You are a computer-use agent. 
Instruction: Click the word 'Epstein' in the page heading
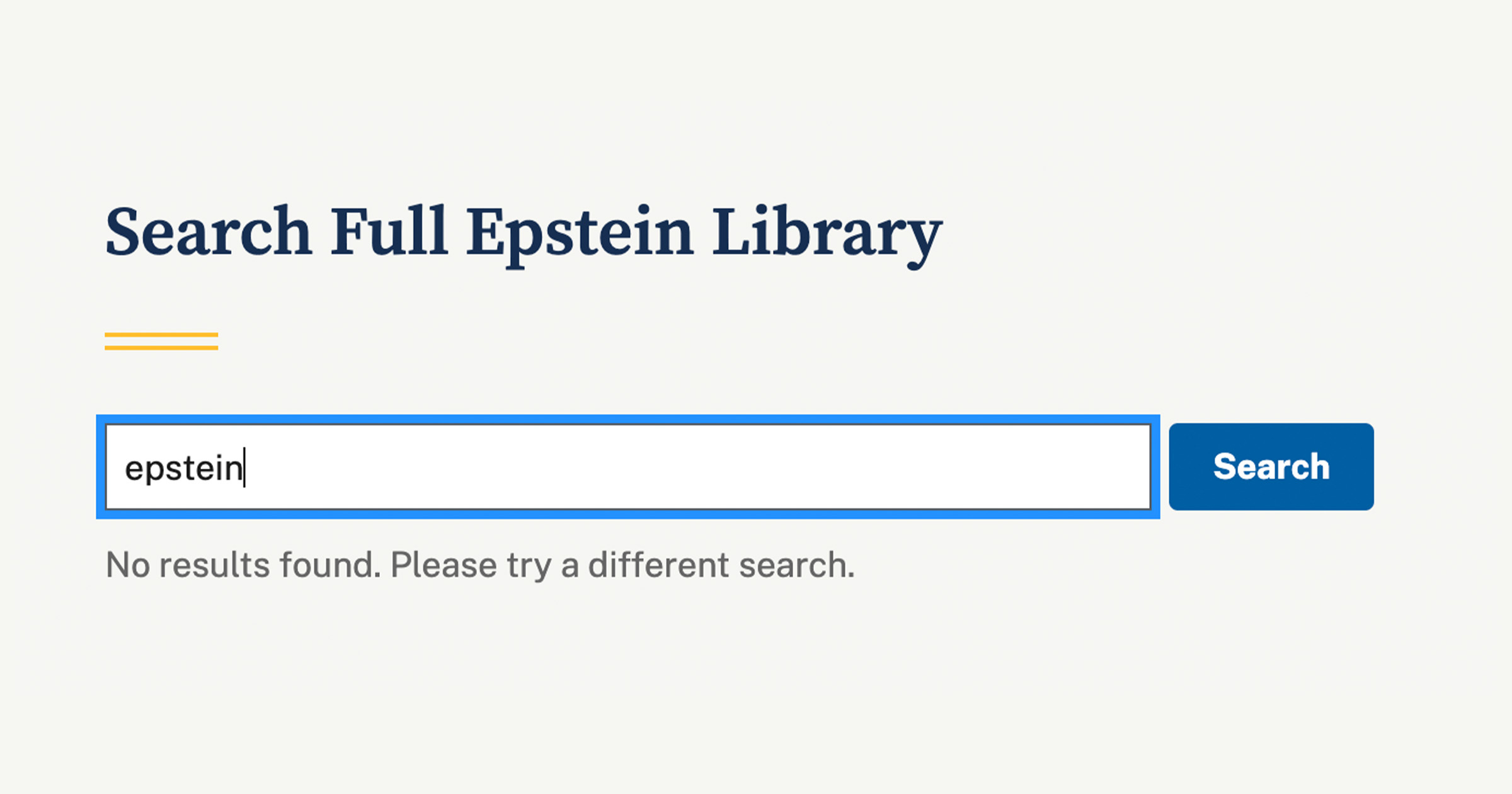pos(580,233)
